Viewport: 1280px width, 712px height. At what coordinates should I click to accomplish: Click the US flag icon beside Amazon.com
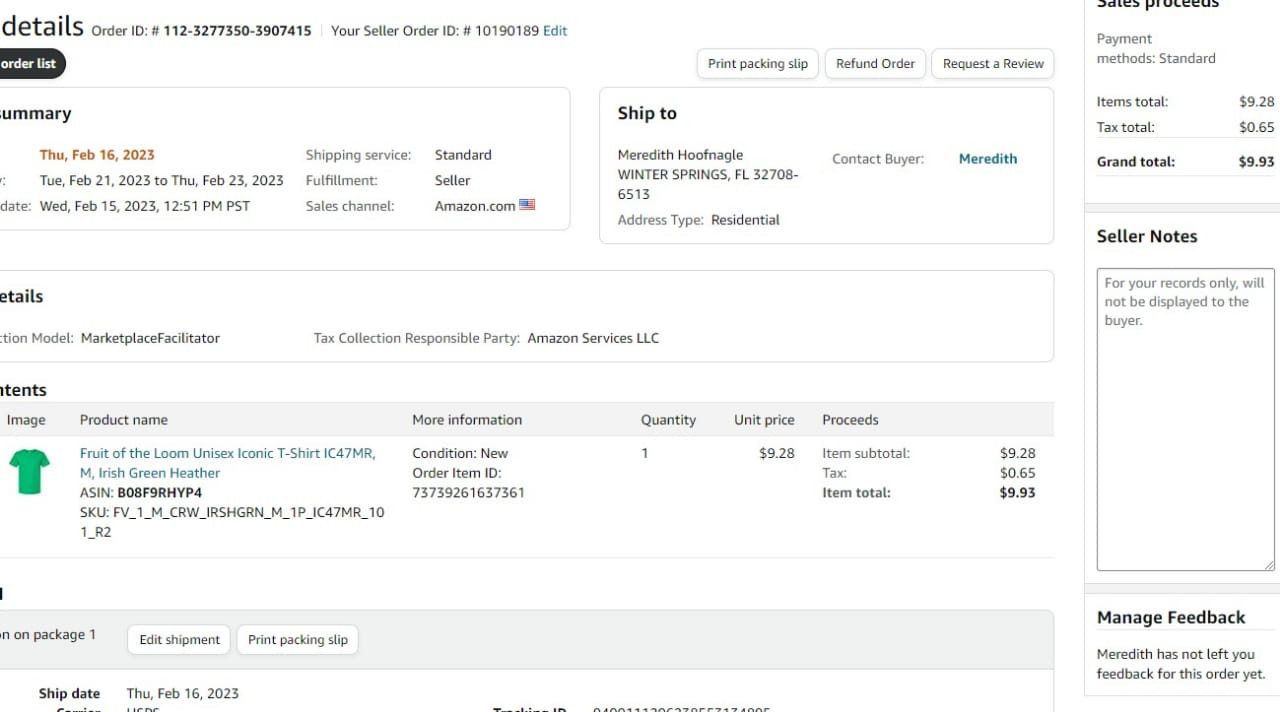[x=527, y=205]
